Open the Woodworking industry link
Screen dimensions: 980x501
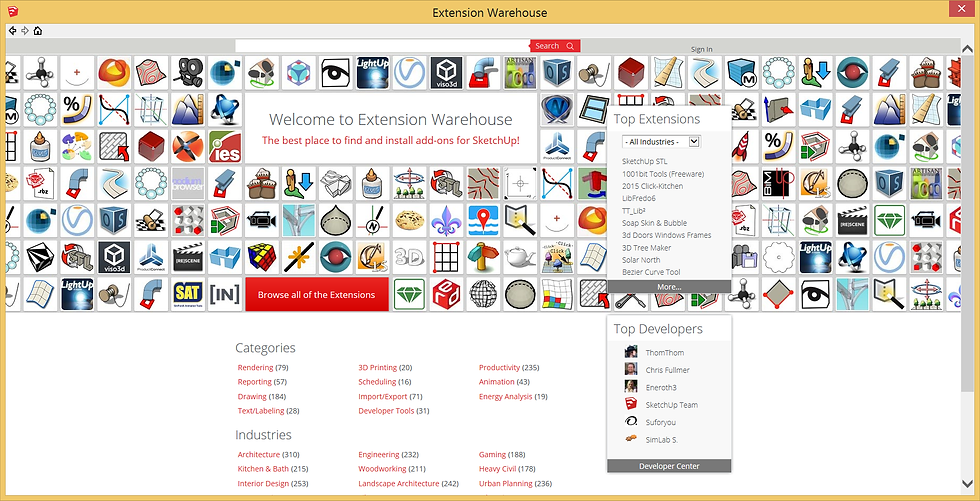(x=382, y=469)
